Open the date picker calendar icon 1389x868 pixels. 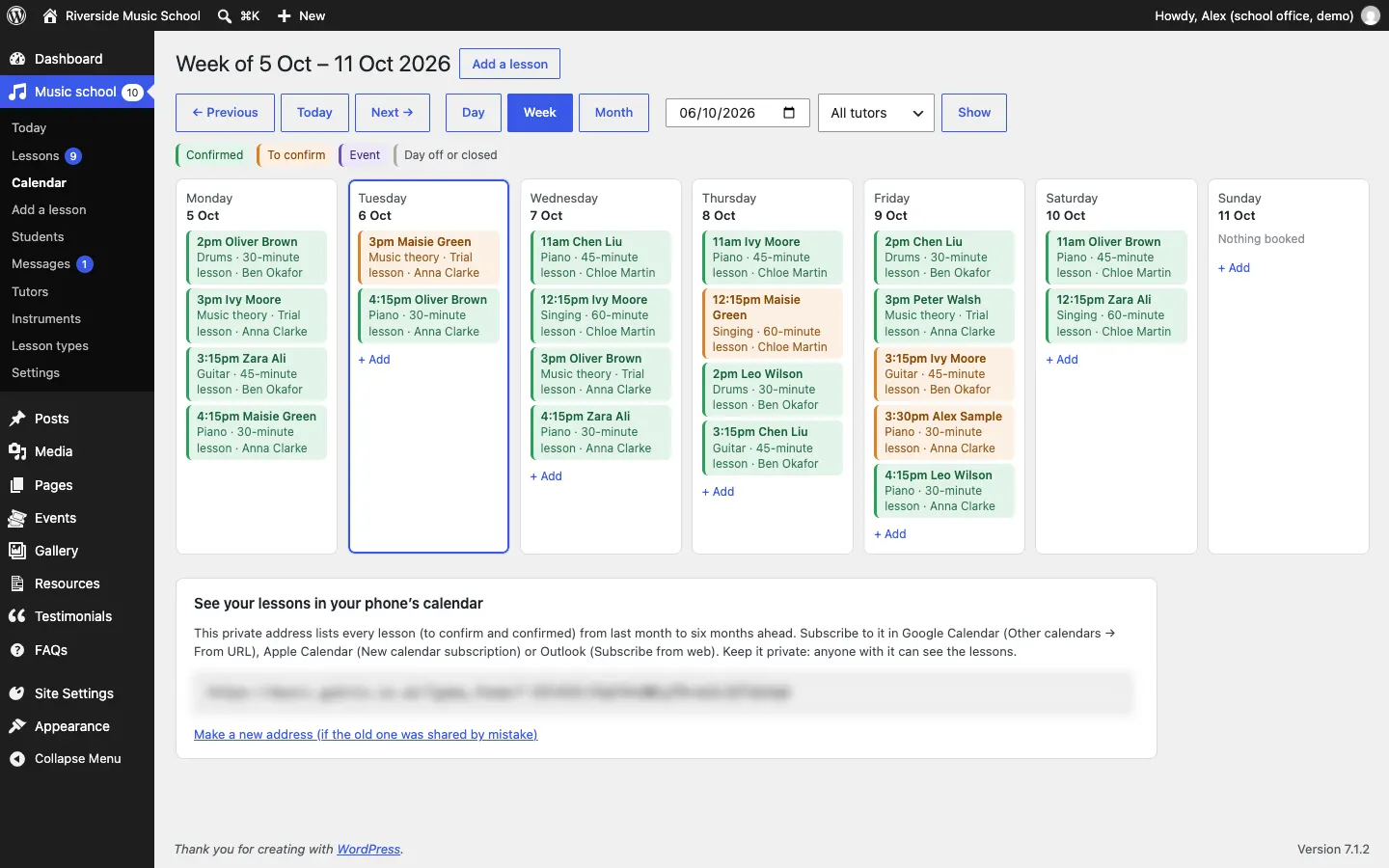tap(789, 112)
